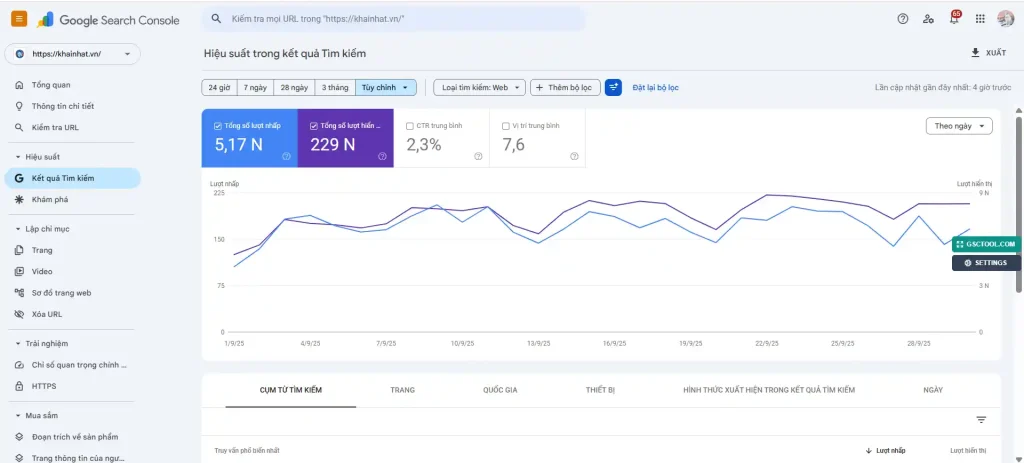Open the account profile avatar
Screen dimensions: 1024x463
coord(1006,19)
